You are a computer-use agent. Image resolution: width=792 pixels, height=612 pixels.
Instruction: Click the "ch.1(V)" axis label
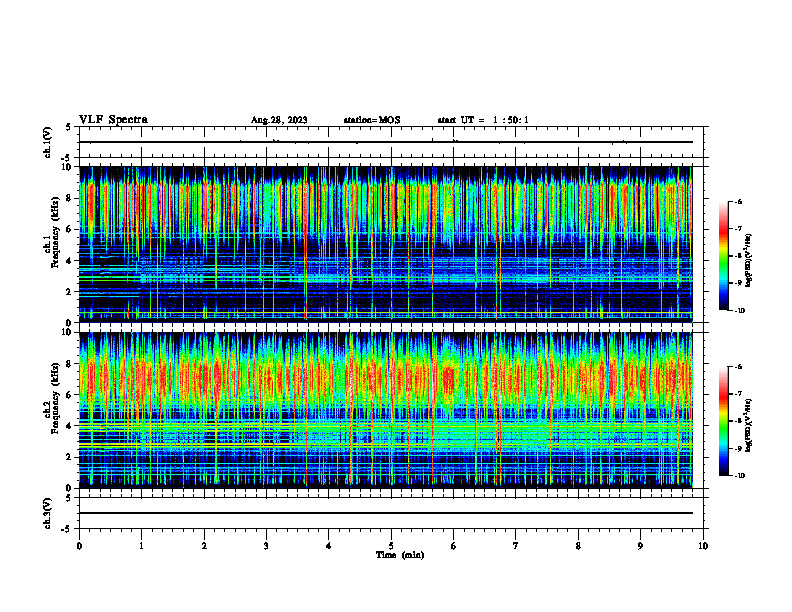tap(47, 142)
